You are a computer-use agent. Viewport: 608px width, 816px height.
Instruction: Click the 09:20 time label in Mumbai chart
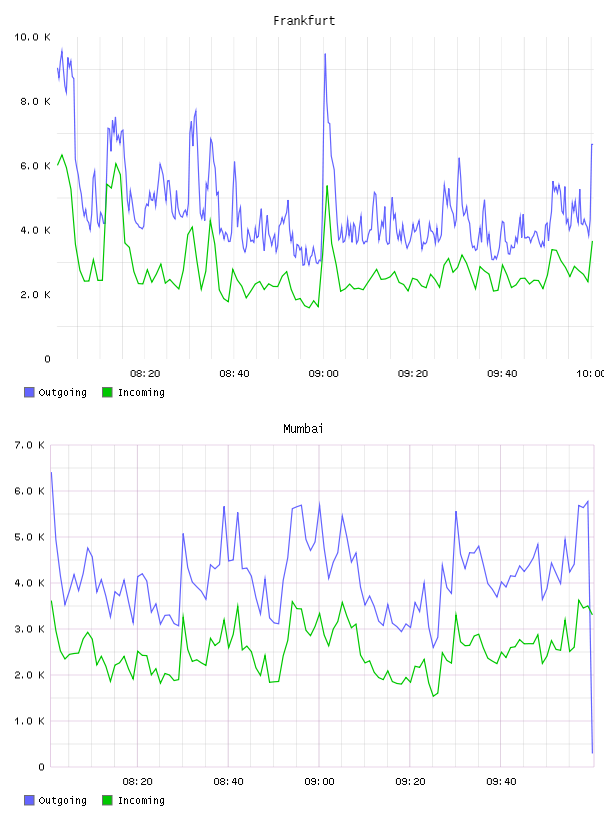coord(410,782)
